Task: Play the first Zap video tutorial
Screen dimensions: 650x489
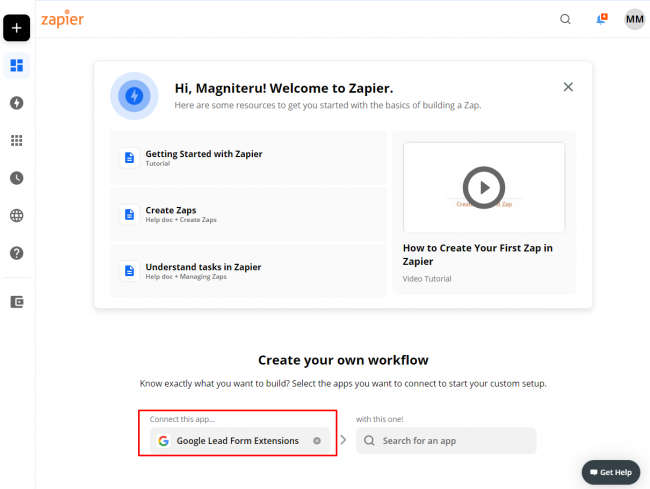Action: [484, 186]
